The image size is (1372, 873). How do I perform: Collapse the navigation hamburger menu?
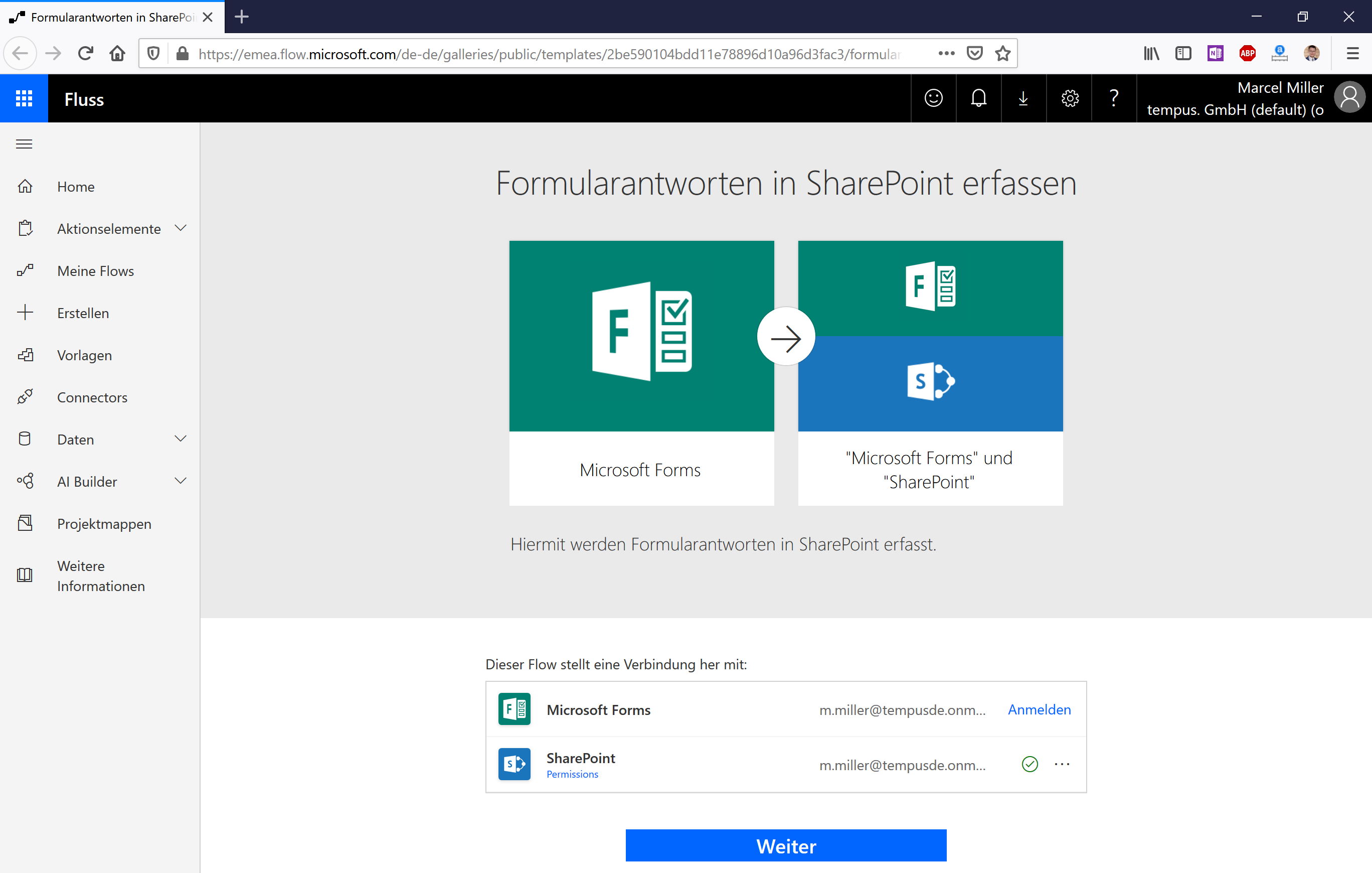click(x=24, y=143)
